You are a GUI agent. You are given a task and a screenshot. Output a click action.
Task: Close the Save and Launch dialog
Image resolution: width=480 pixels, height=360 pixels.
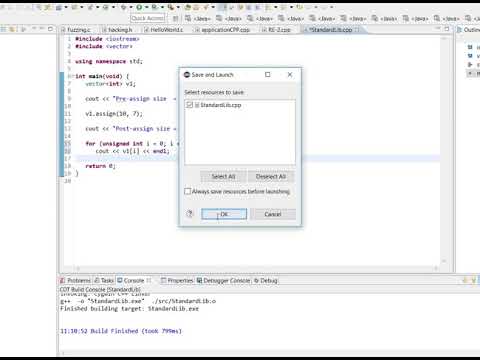tap(290, 75)
